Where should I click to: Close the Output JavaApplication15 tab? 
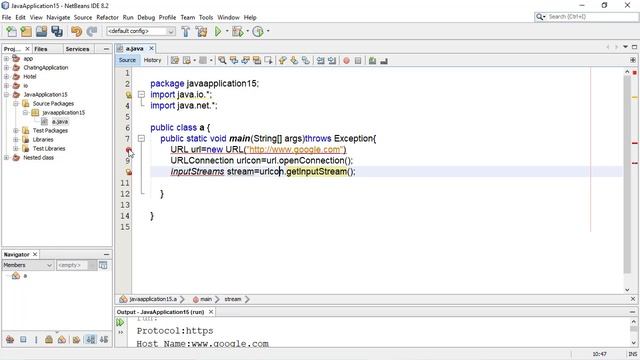tap(211, 312)
